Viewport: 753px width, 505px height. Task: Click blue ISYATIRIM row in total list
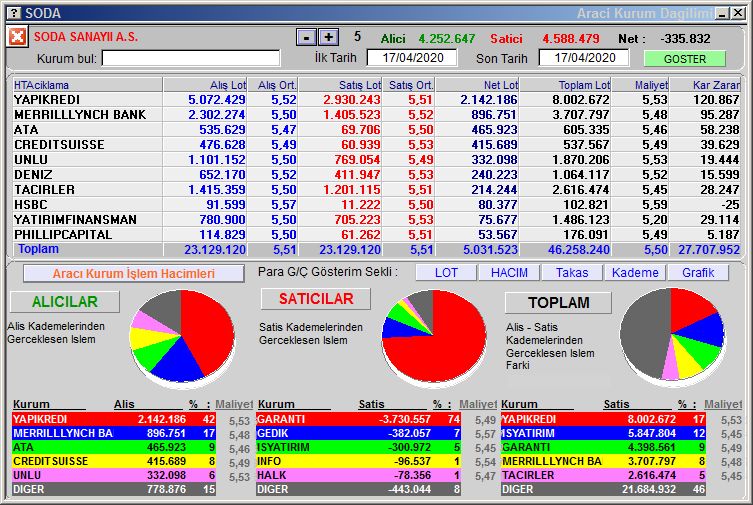pyautogui.click(x=603, y=433)
